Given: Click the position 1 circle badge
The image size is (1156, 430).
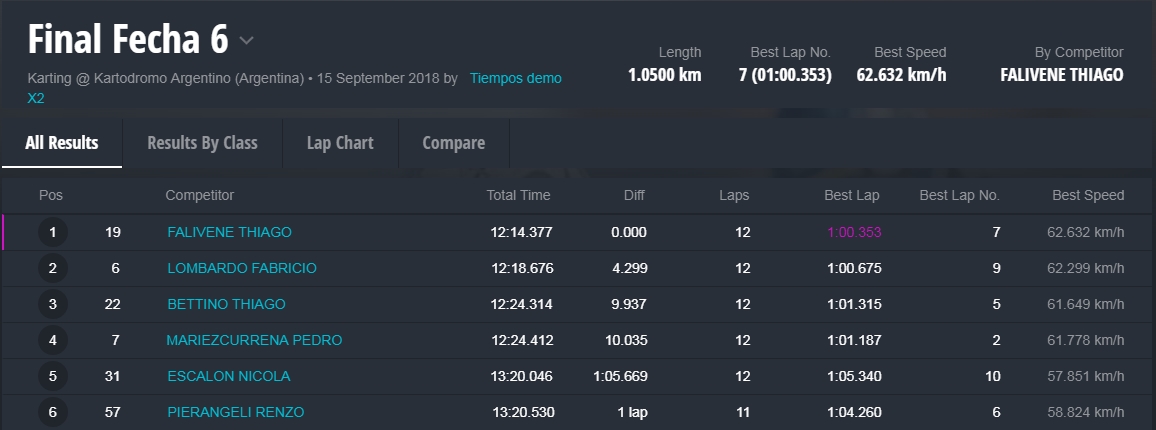Looking at the screenshot, I should point(52,233).
